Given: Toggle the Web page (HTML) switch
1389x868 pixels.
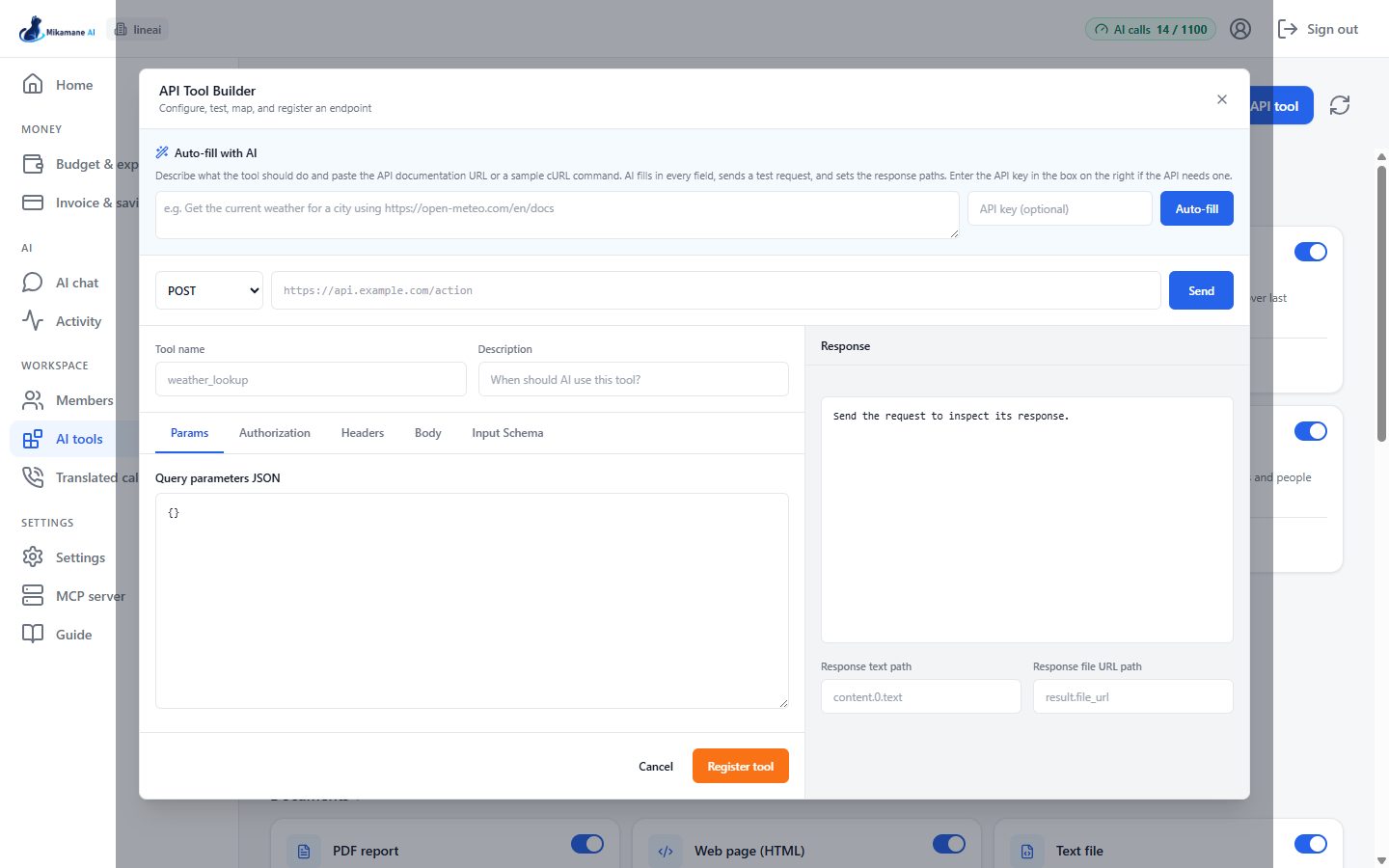Looking at the screenshot, I should (x=949, y=844).
